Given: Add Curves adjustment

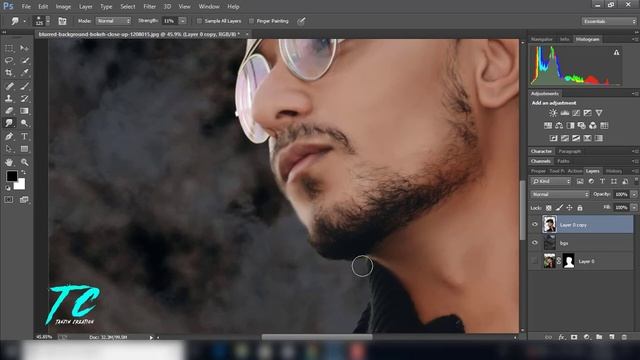Looking at the screenshot, I should 576,113.
